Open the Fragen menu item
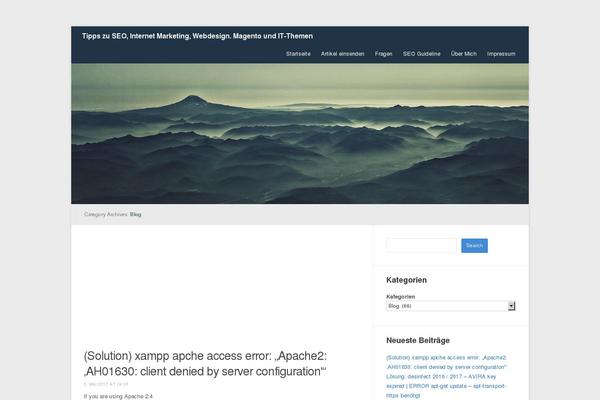The image size is (600, 400). [x=383, y=54]
